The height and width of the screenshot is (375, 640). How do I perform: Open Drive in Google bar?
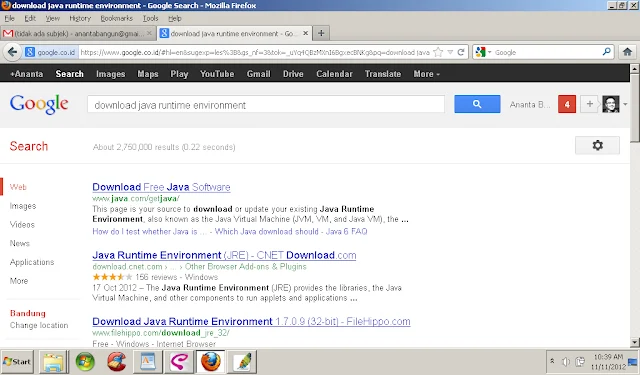pos(293,74)
